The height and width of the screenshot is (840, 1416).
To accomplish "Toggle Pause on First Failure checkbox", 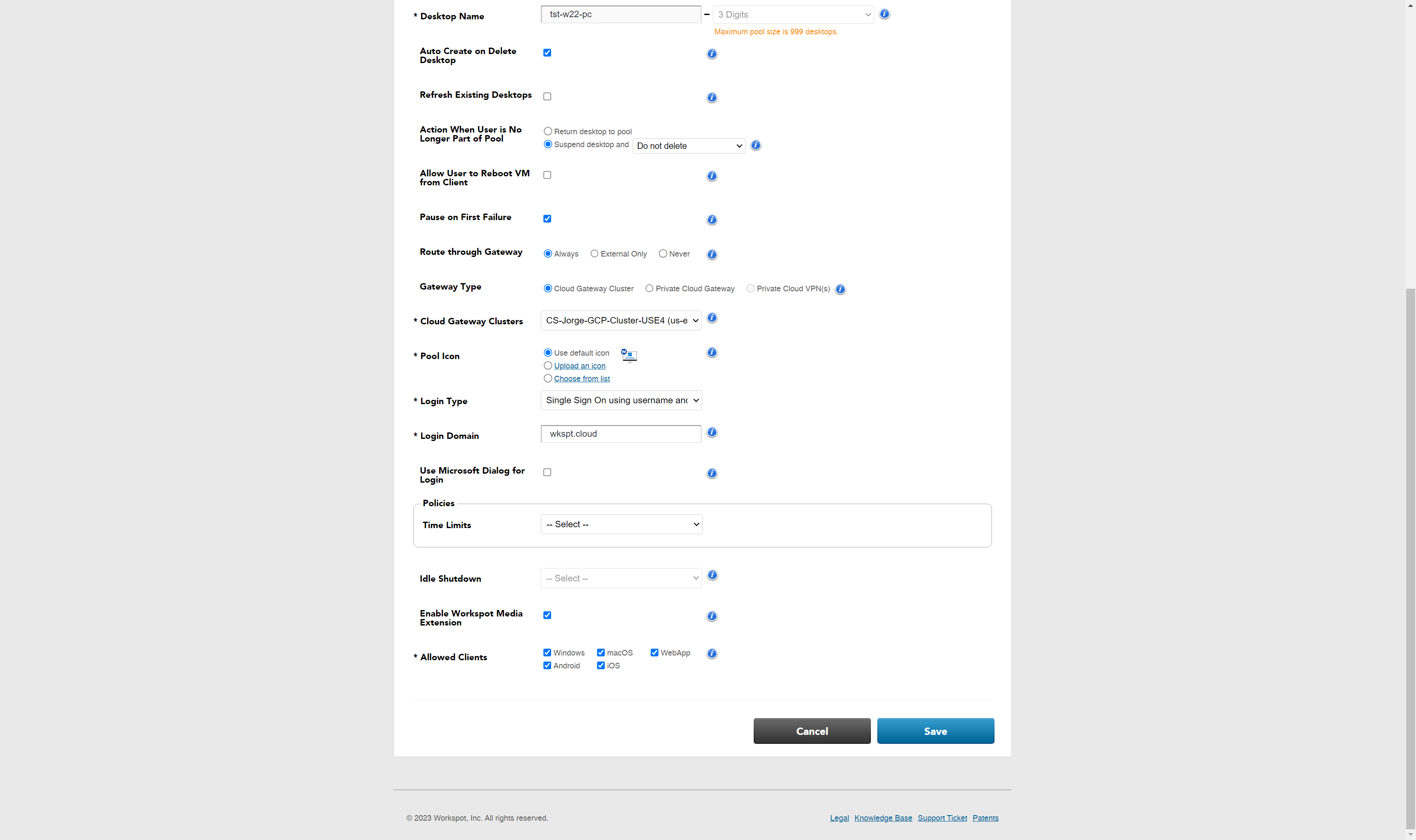I will pos(547,218).
